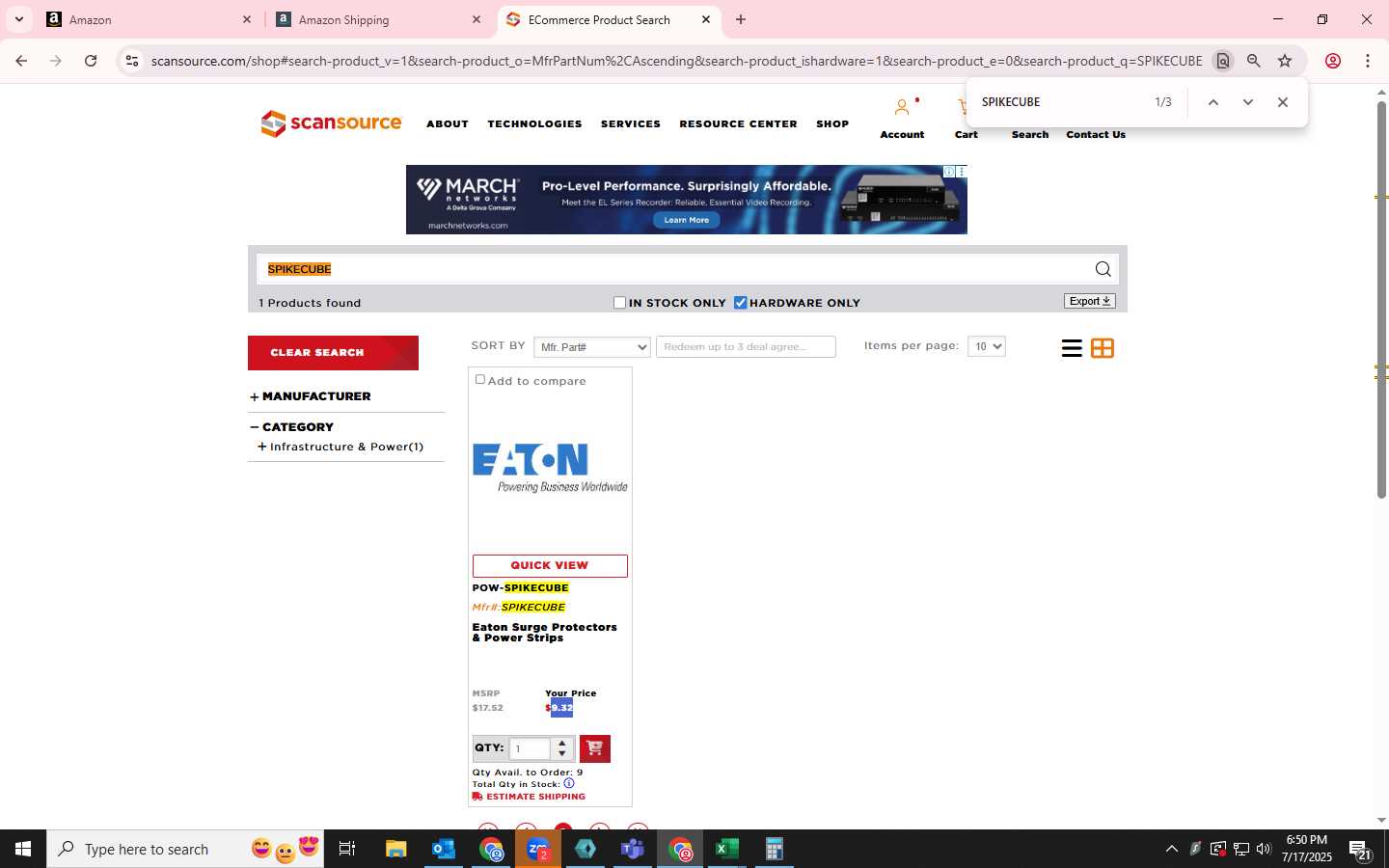This screenshot has width=1389, height=868.
Task: Open Excel from the taskbar
Action: pos(727,849)
